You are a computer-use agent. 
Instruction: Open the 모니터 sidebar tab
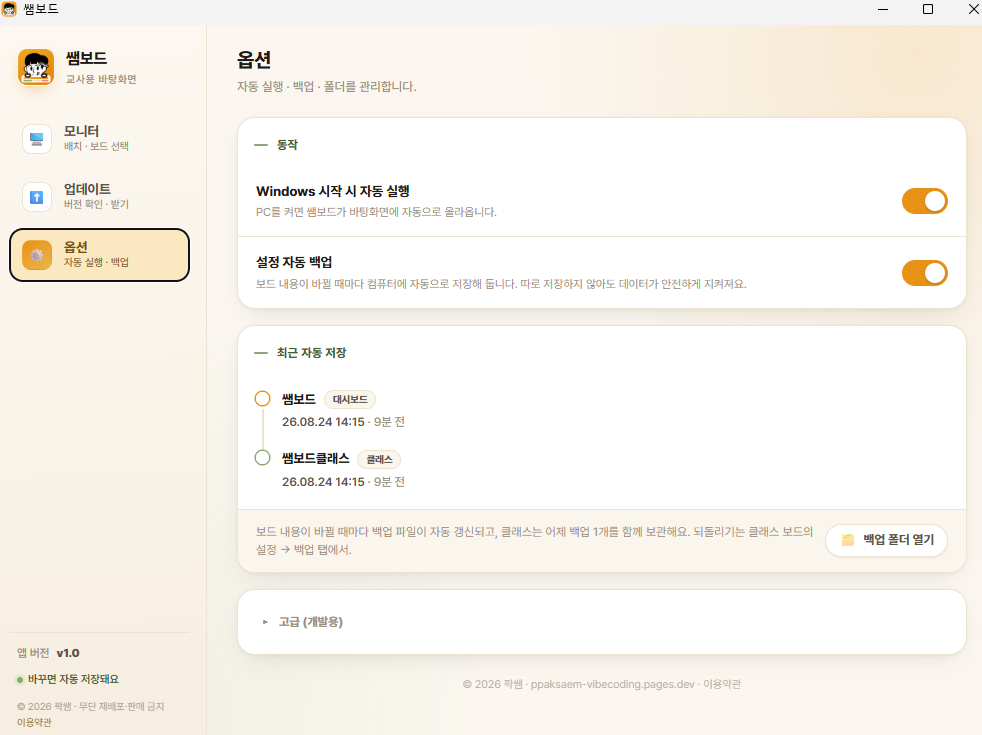[x=99, y=138]
